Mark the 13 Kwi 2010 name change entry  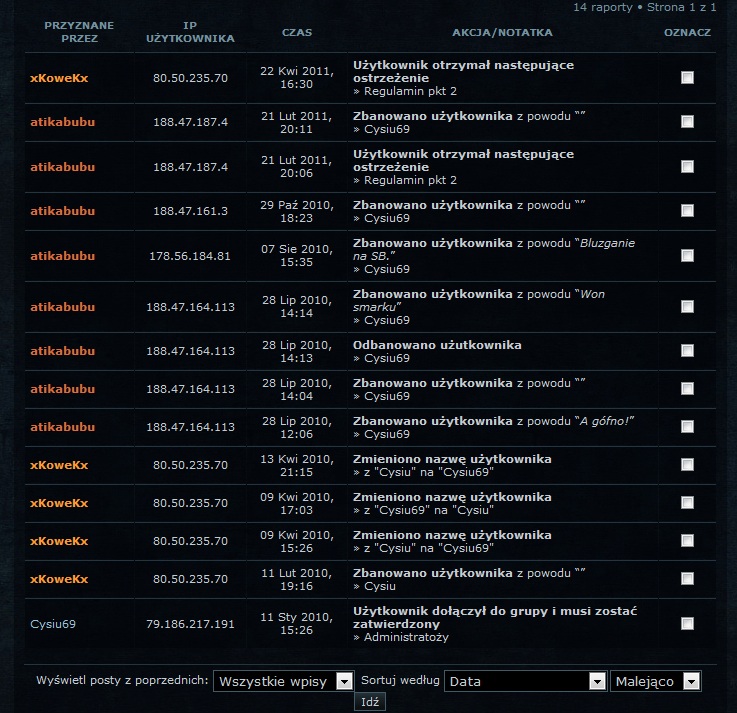(x=687, y=465)
